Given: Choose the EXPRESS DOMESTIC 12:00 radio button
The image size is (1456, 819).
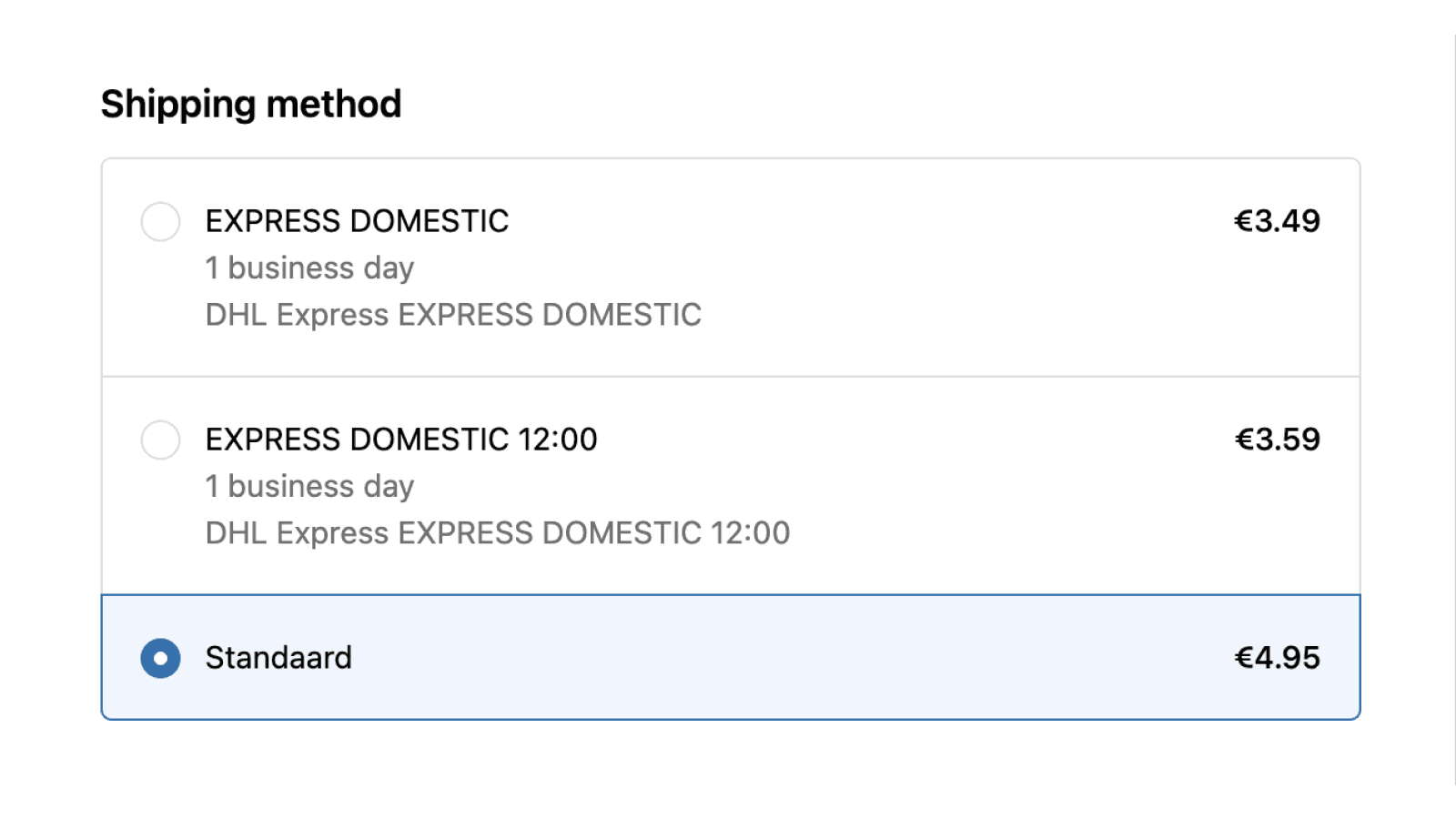Looking at the screenshot, I should coord(160,440).
